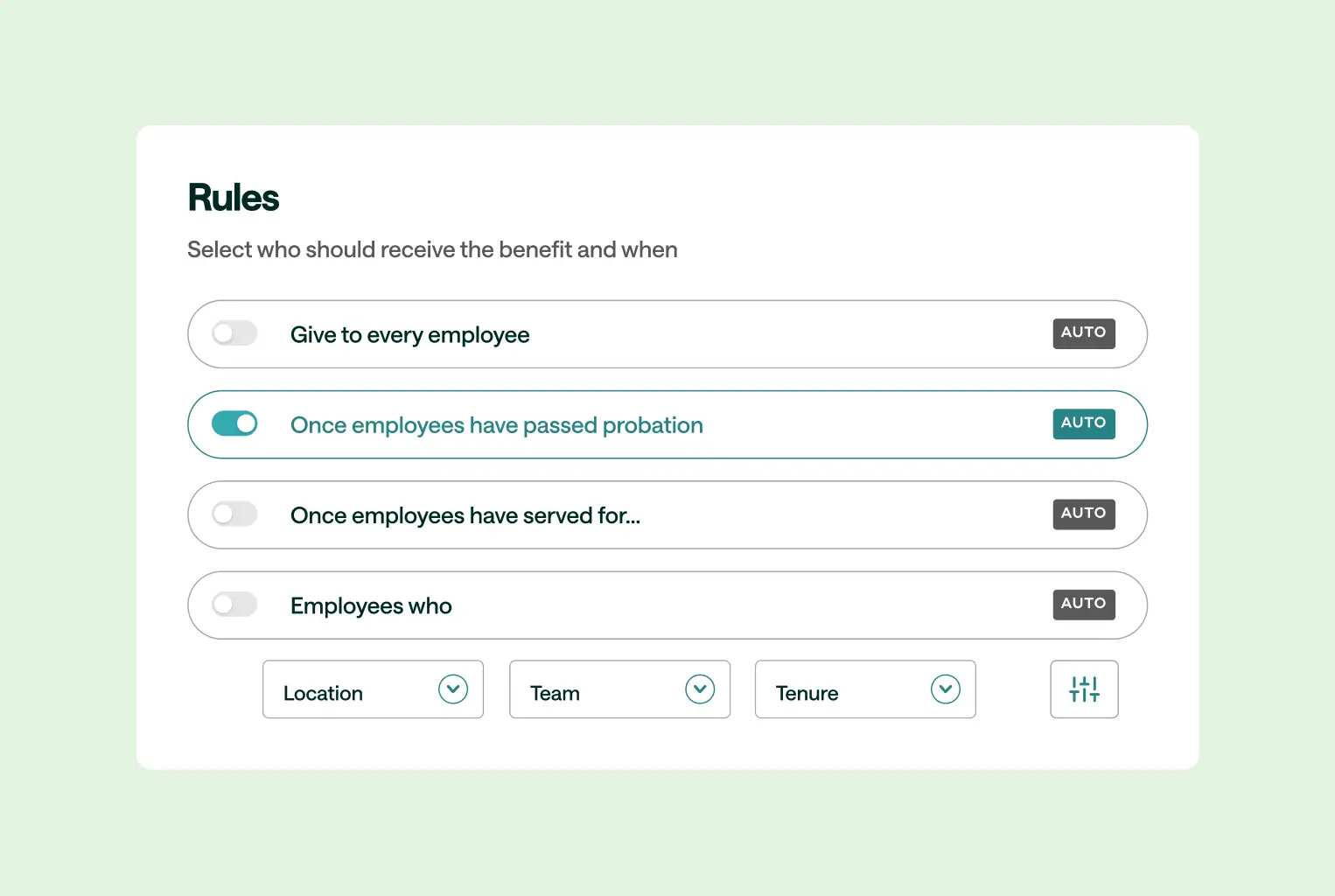Click the Give to every employee label

[x=409, y=334]
